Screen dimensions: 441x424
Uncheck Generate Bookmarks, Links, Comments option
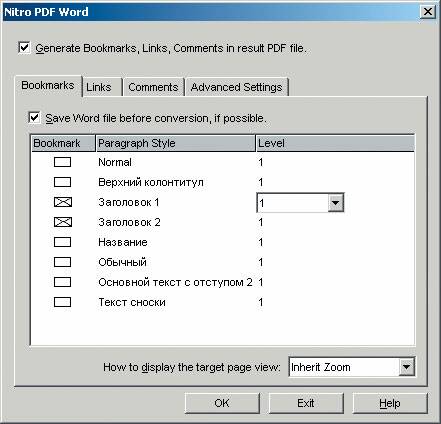pos(24,48)
